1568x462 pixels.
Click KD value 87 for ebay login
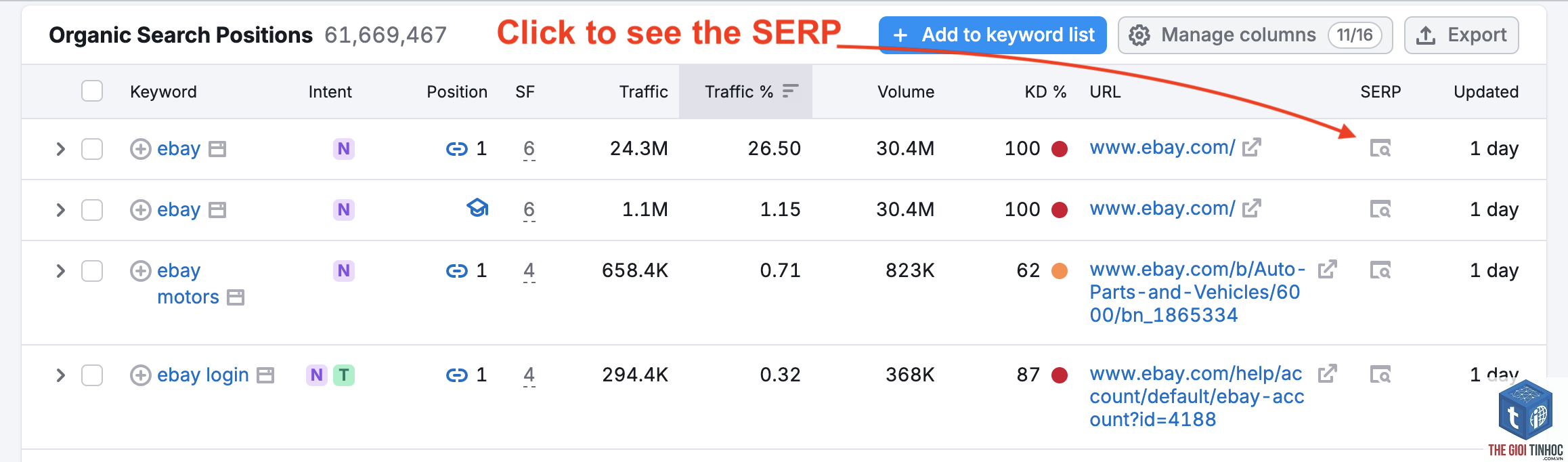pos(1028,375)
